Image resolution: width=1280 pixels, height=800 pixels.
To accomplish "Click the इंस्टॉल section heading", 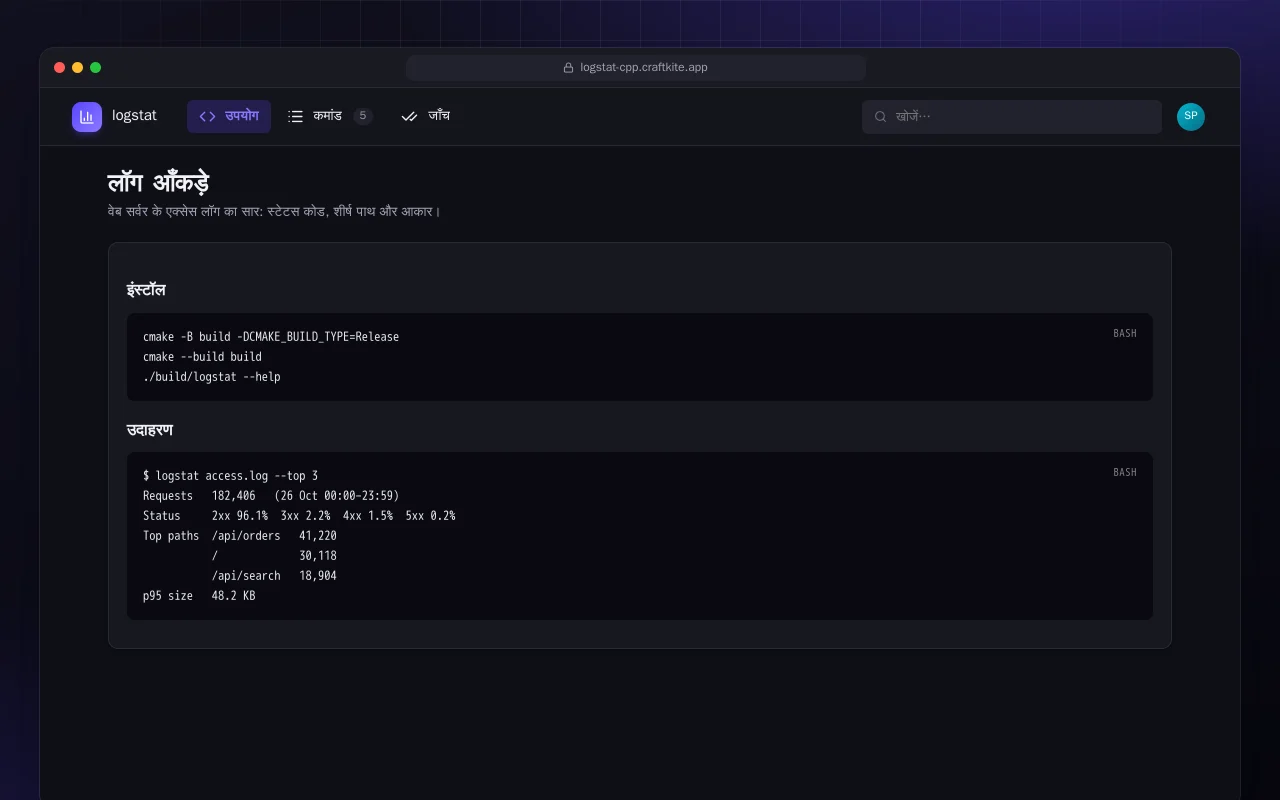I will tap(146, 290).
